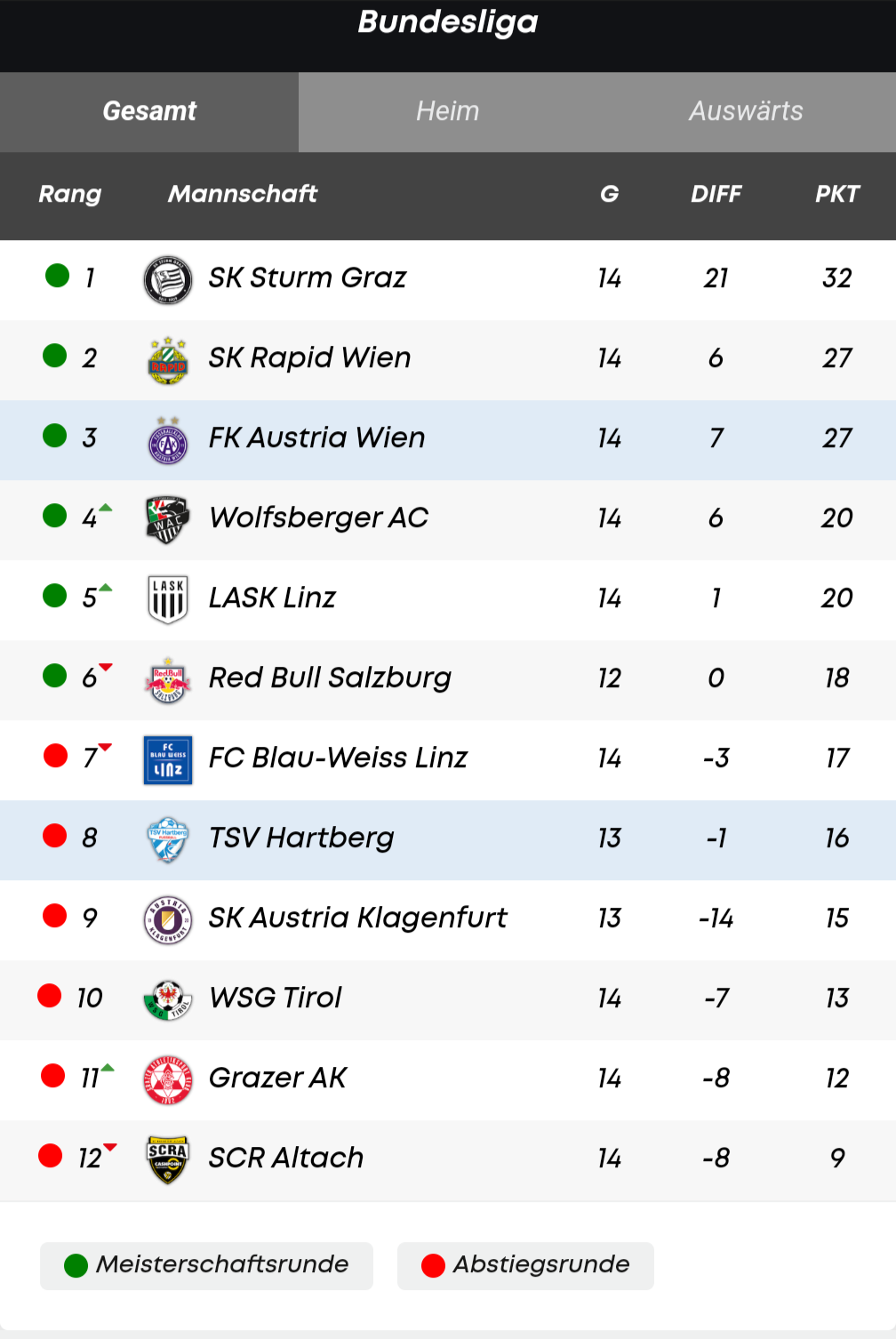Open Grazer AK team name

(x=277, y=1078)
